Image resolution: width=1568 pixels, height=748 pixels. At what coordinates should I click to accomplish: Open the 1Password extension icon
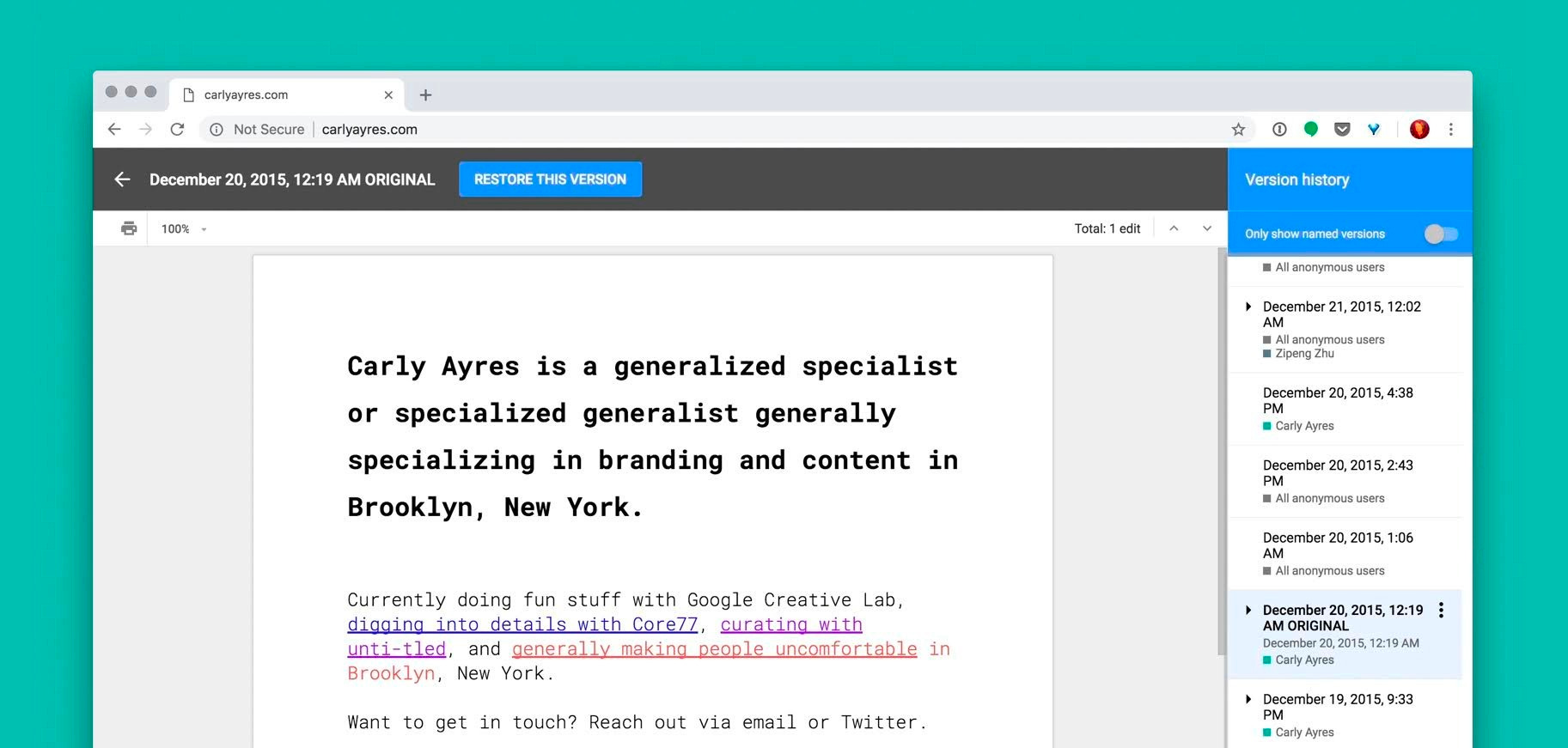1279,130
